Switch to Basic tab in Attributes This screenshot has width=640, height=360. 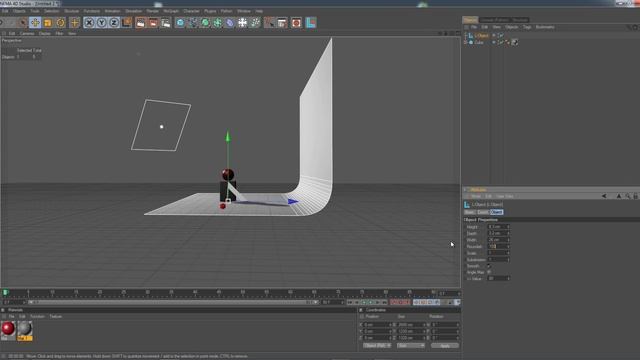[x=469, y=212]
